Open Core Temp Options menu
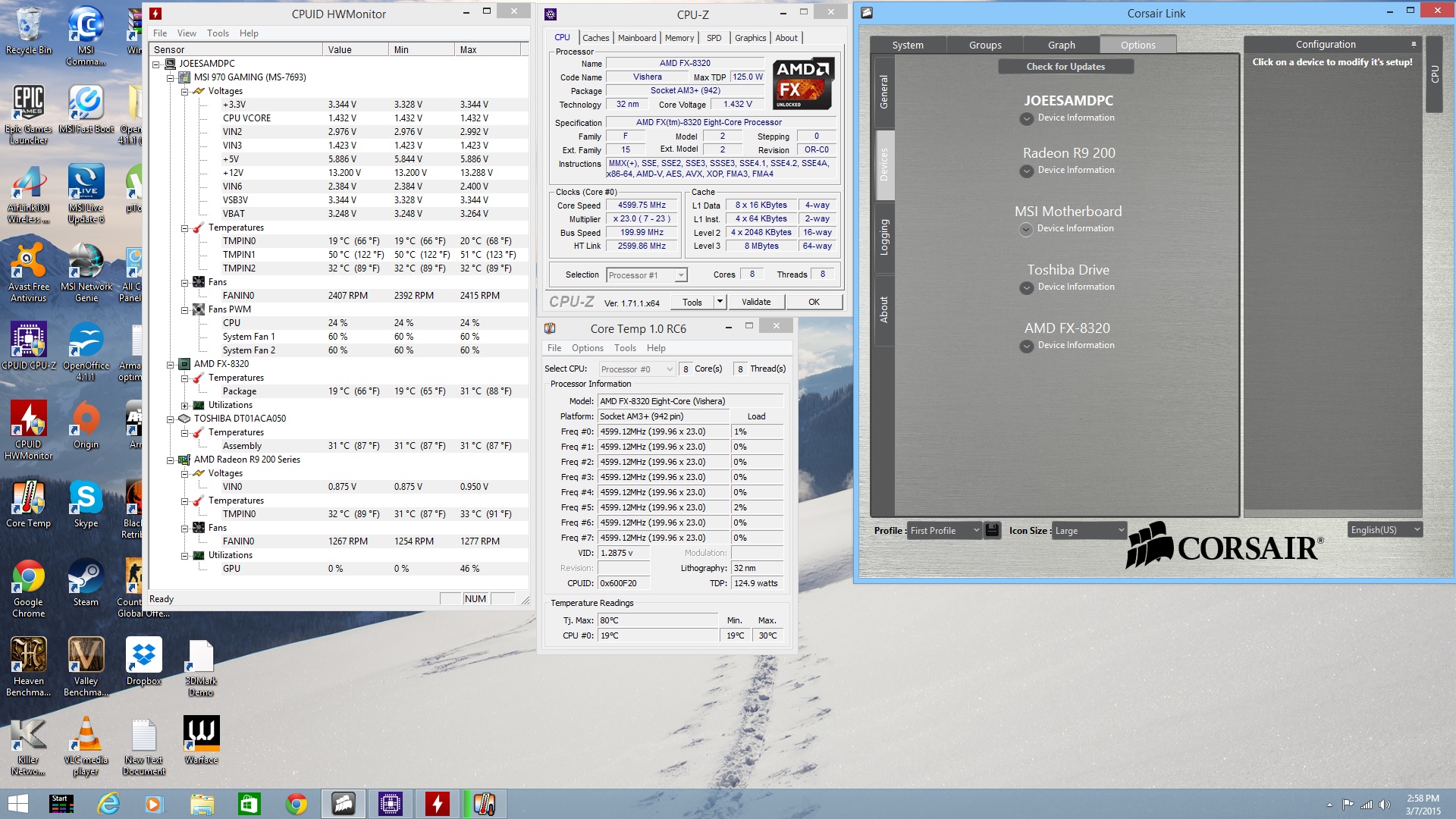 tap(588, 348)
